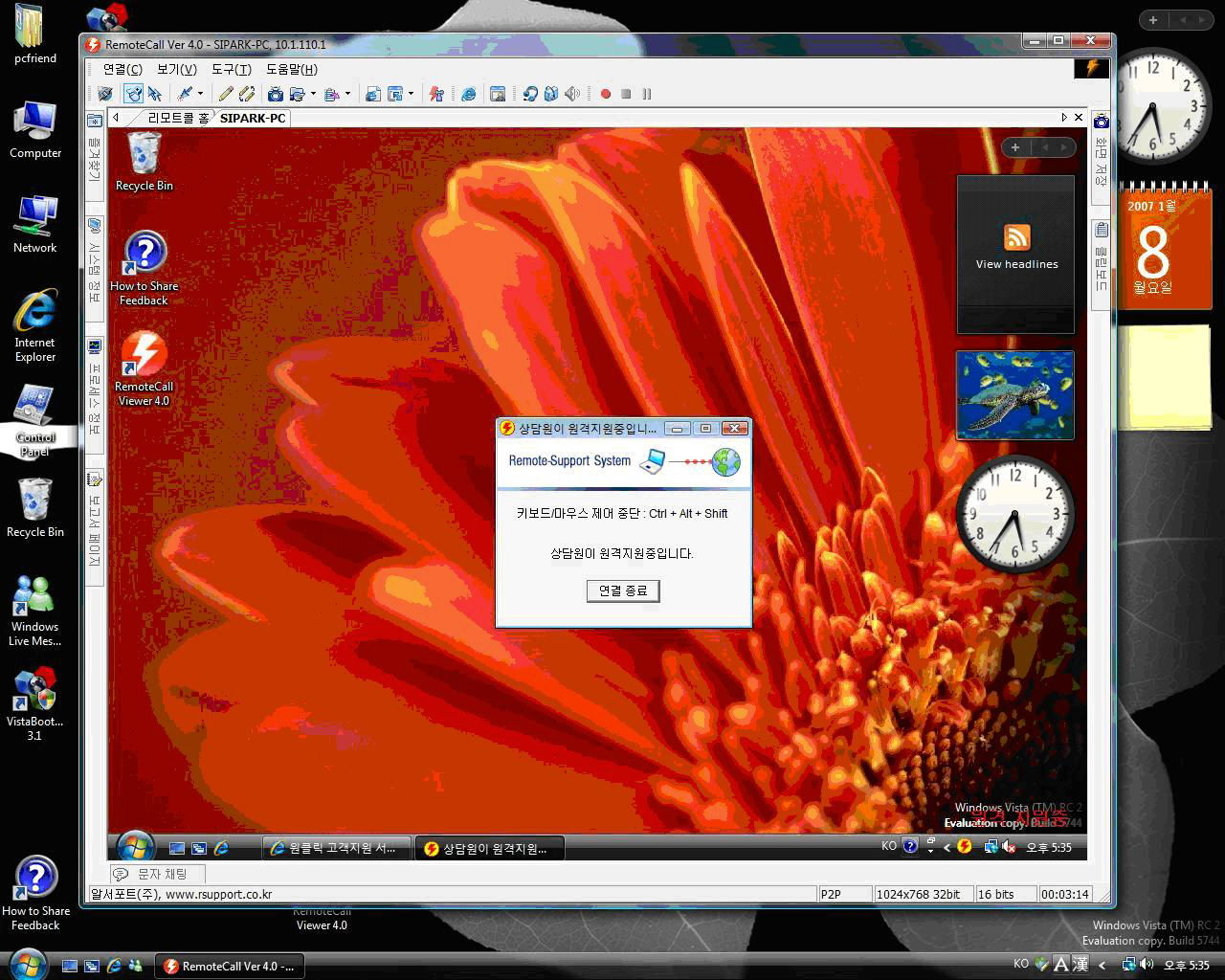
Task: Expand the file transfer dropdown arrow
Action: 313,94
